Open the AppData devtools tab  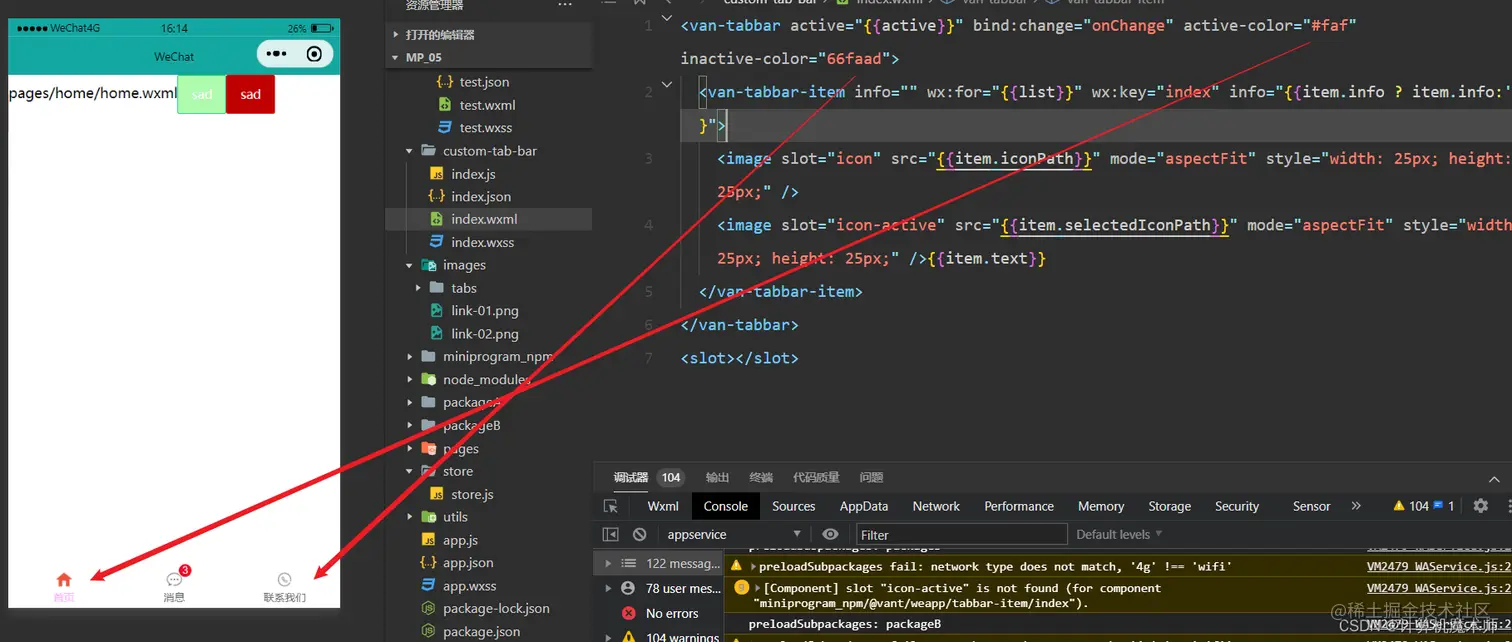[x=864, y=506]
